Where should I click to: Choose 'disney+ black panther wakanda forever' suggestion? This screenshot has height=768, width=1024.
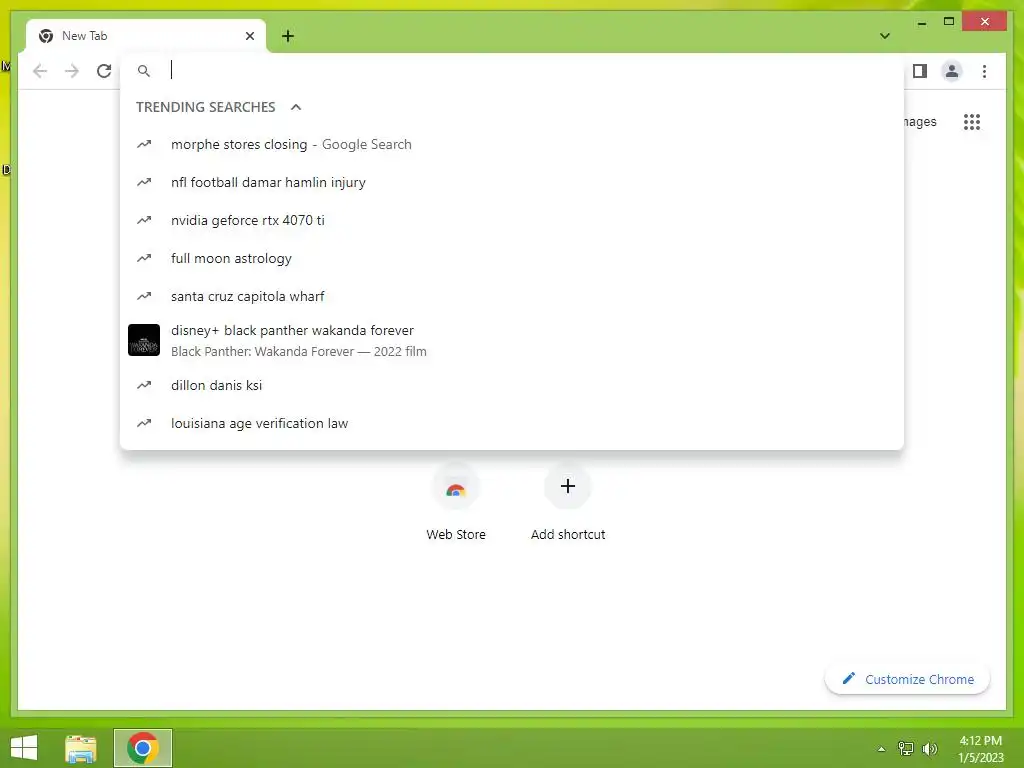coord(512,340)
